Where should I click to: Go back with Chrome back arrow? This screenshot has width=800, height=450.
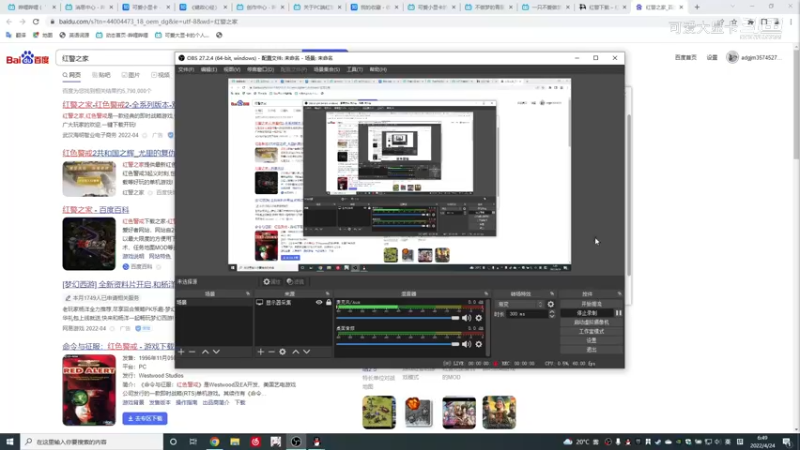coord(9,21)
